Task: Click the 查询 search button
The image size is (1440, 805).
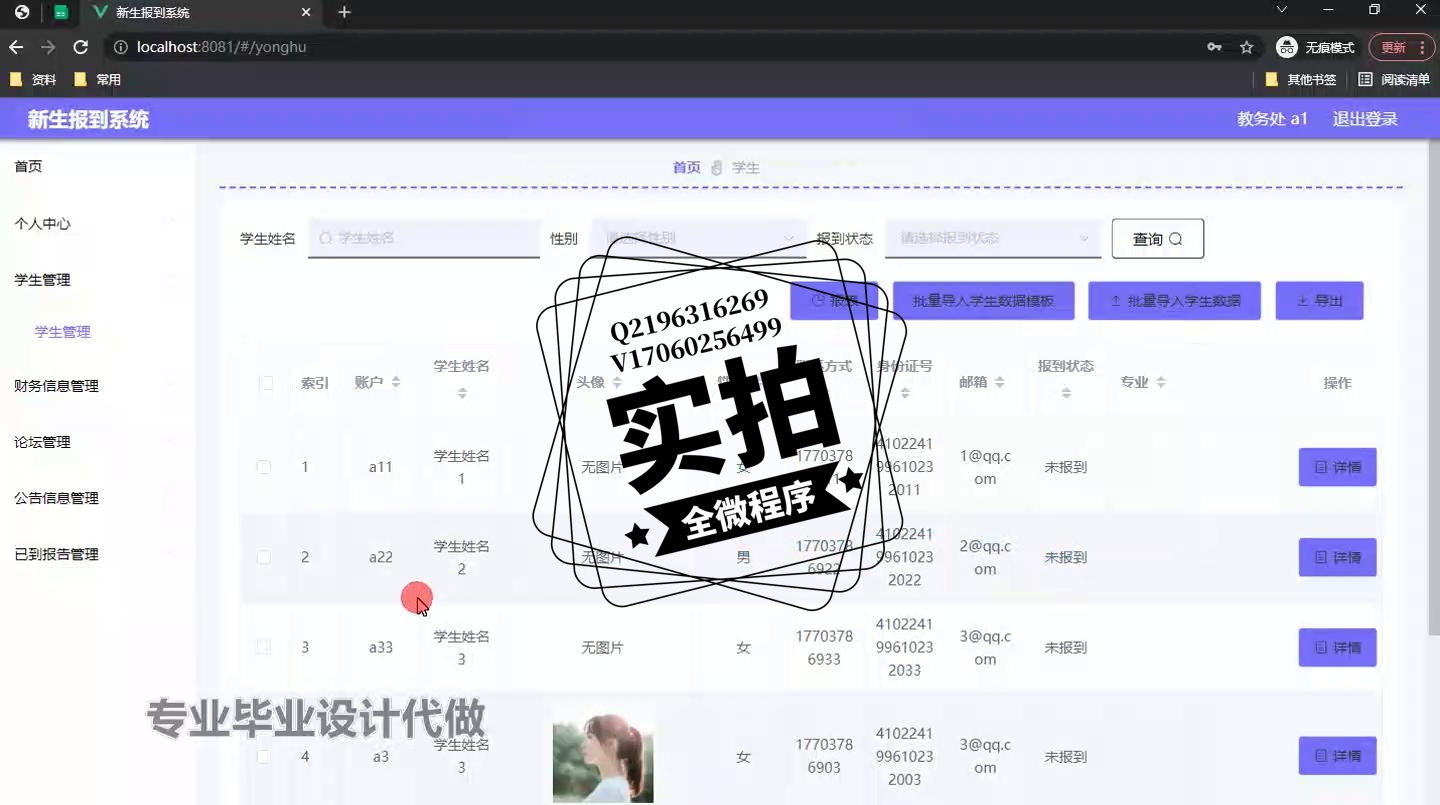Action: (1158, 239)
